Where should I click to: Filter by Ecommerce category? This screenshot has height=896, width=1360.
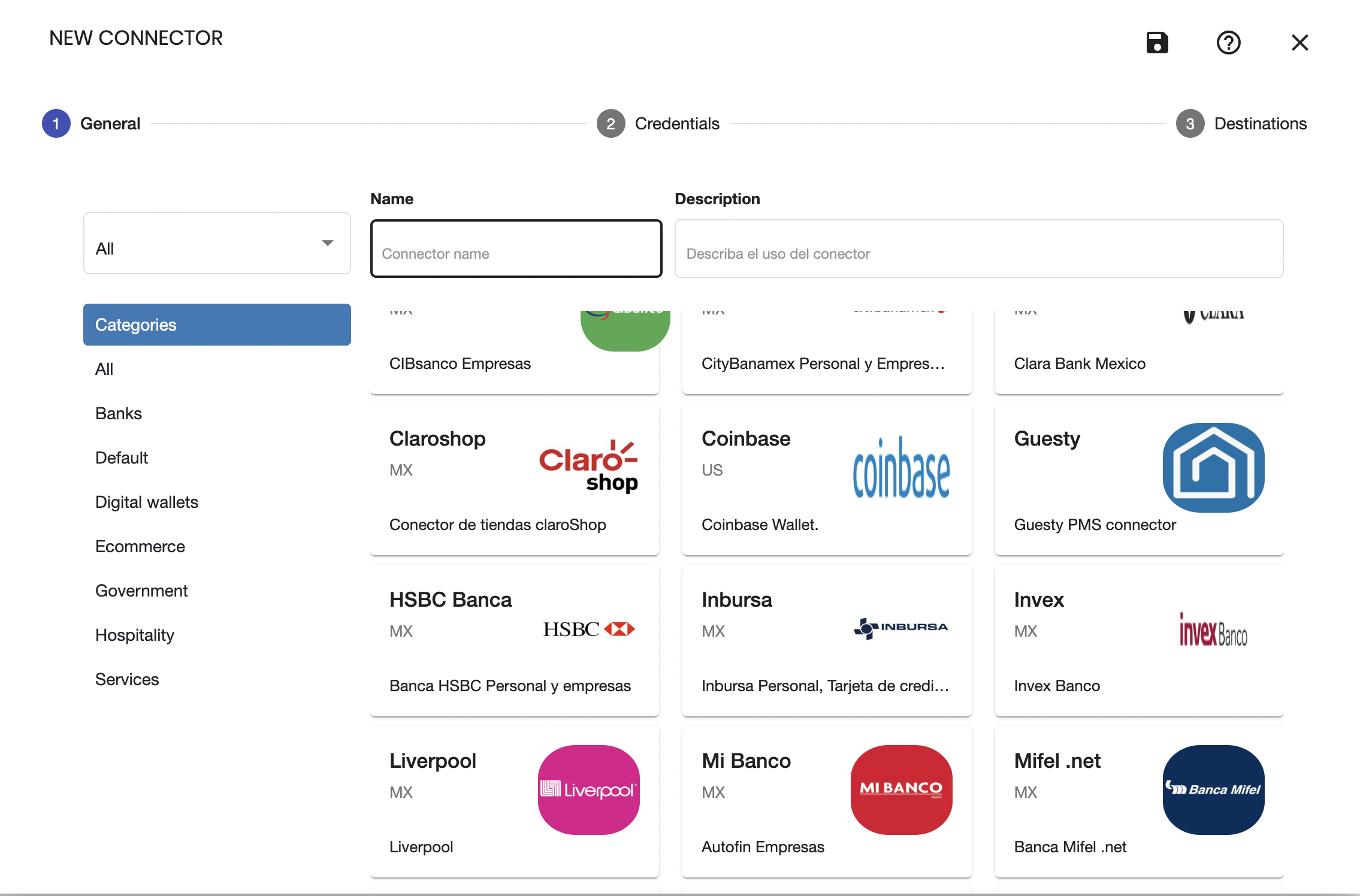[x=140, y=546]
